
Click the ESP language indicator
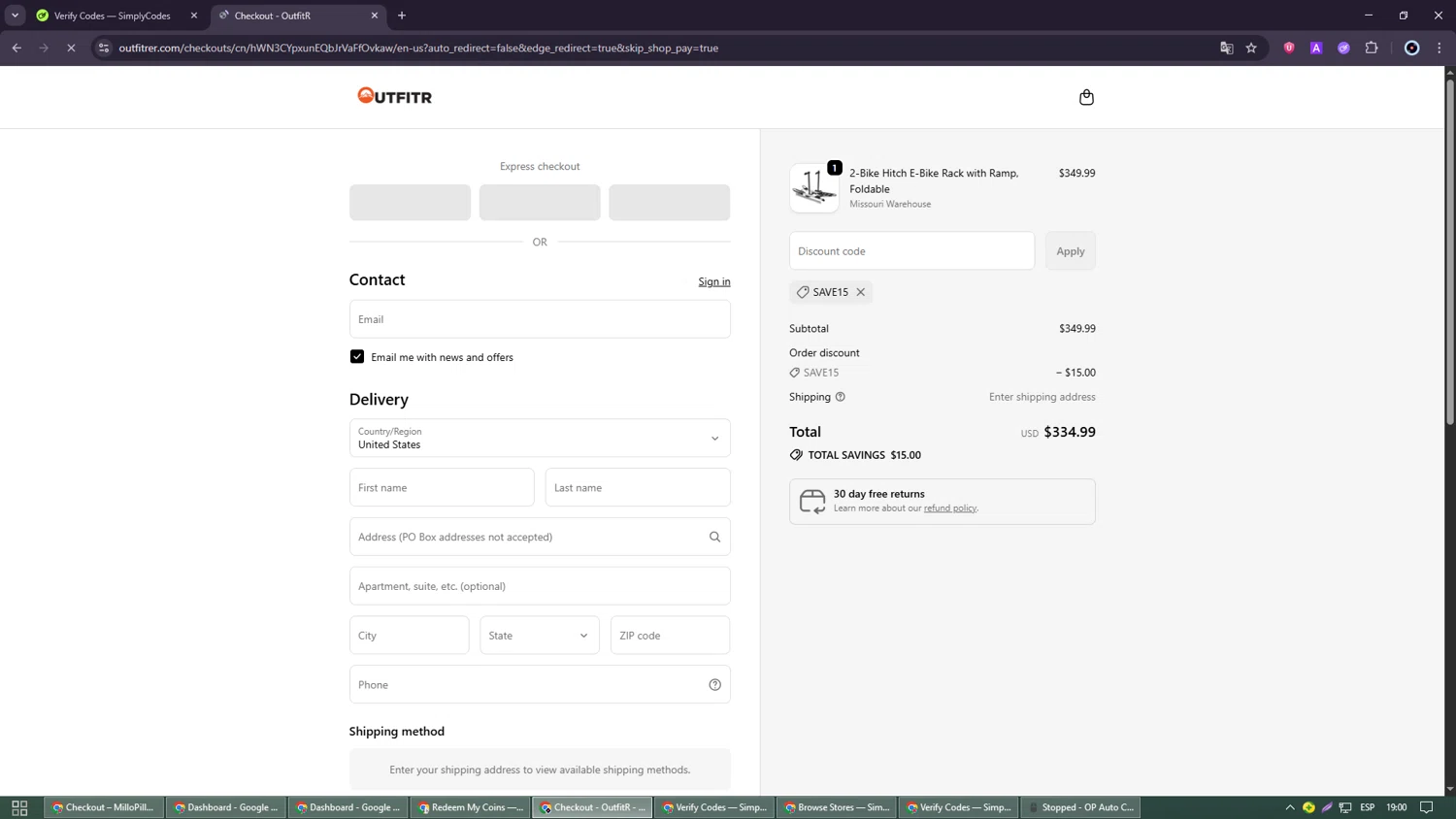[1368, 807]
